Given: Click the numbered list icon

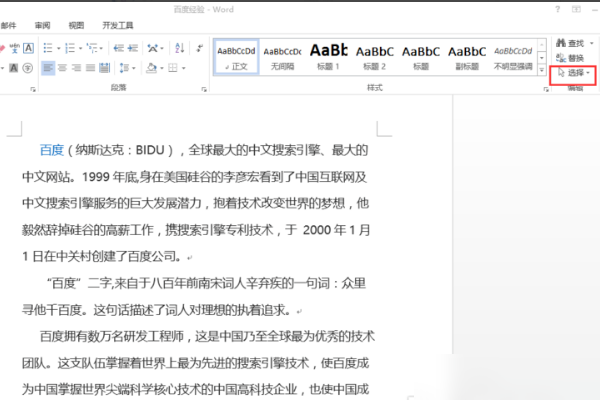Looking at the screenshot, I should point(72,47).
